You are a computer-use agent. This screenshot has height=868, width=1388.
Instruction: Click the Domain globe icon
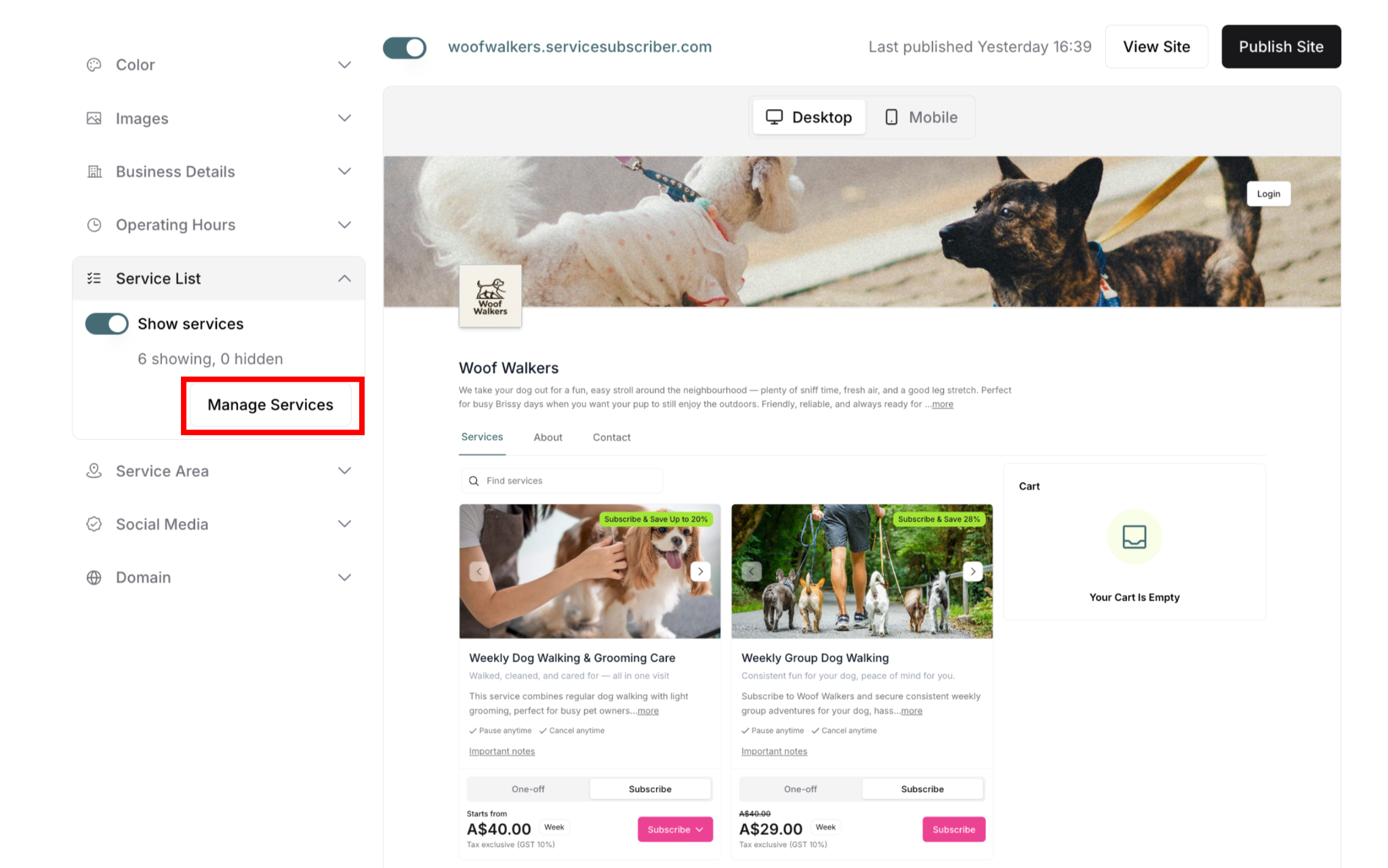click(x=94, y=577)
